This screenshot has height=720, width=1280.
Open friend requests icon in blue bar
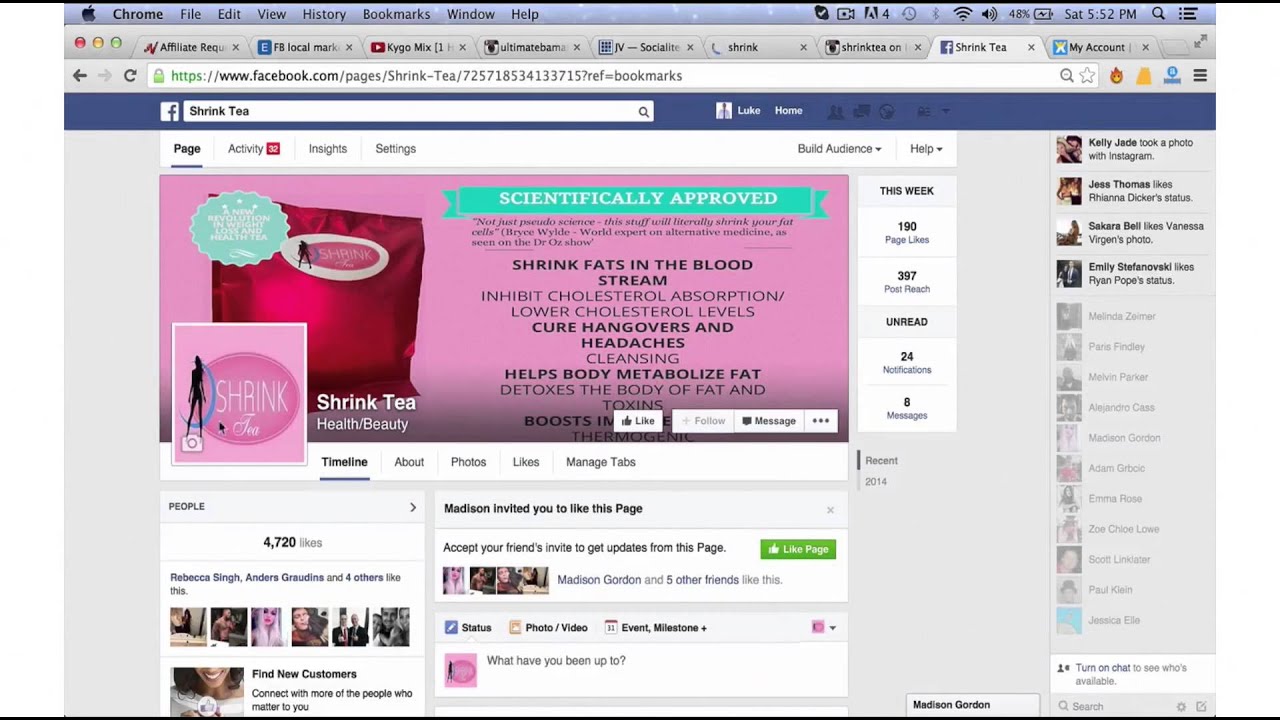click(x=836, y=111)
